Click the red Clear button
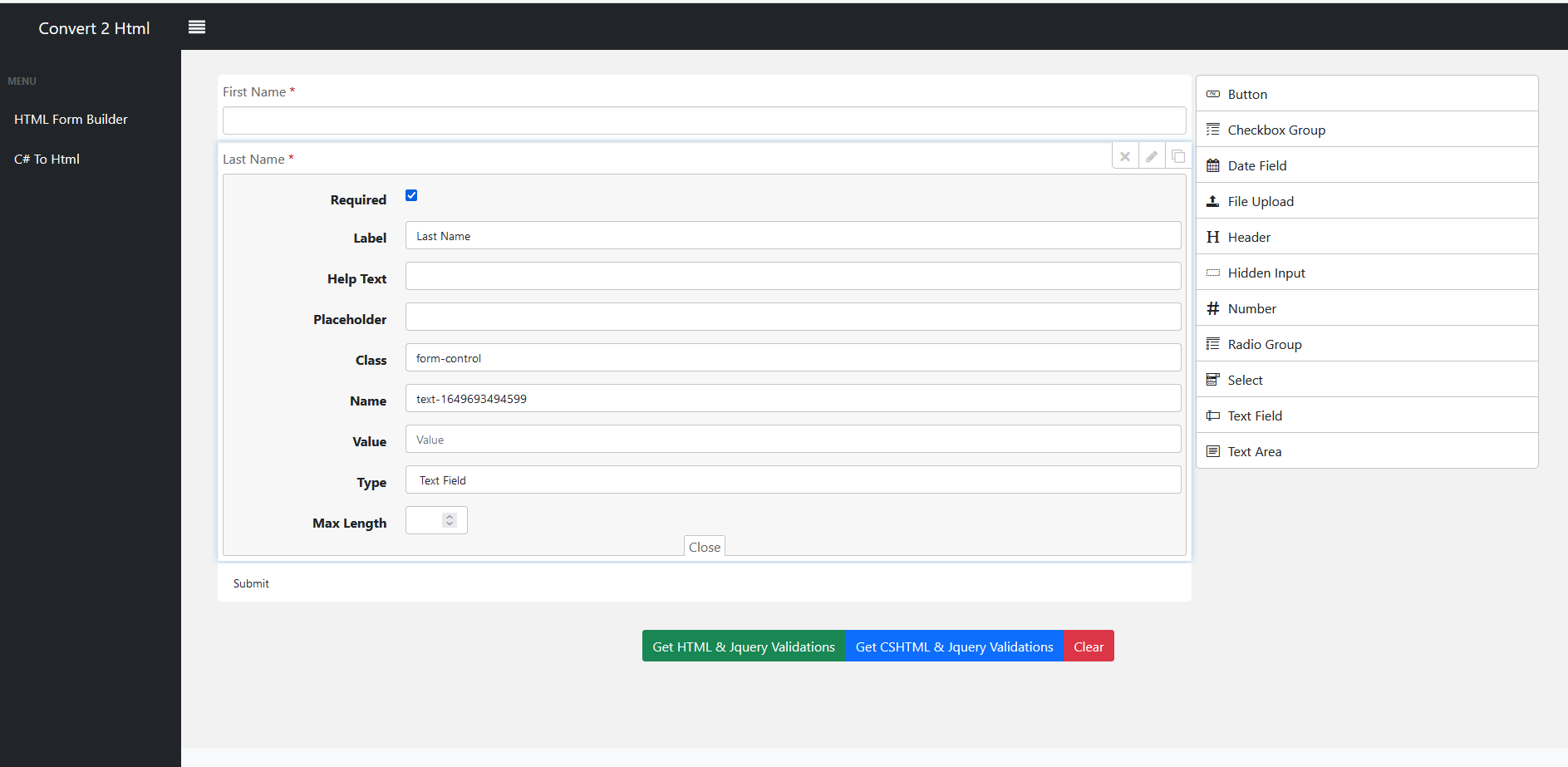The image size is (1568, 767). [x=1089, y=646]
